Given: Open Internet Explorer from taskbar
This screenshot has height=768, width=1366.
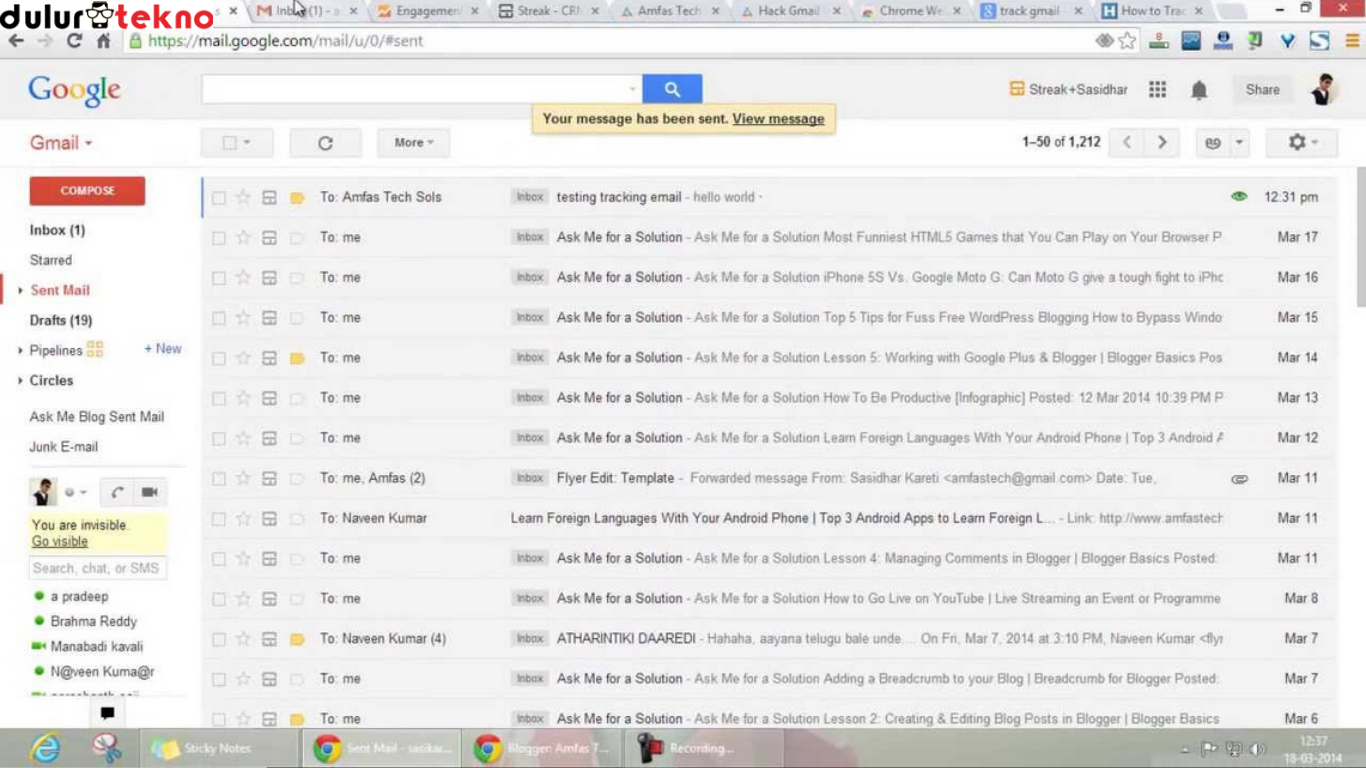Looking at the screenshot, I should tap(45, 748).
